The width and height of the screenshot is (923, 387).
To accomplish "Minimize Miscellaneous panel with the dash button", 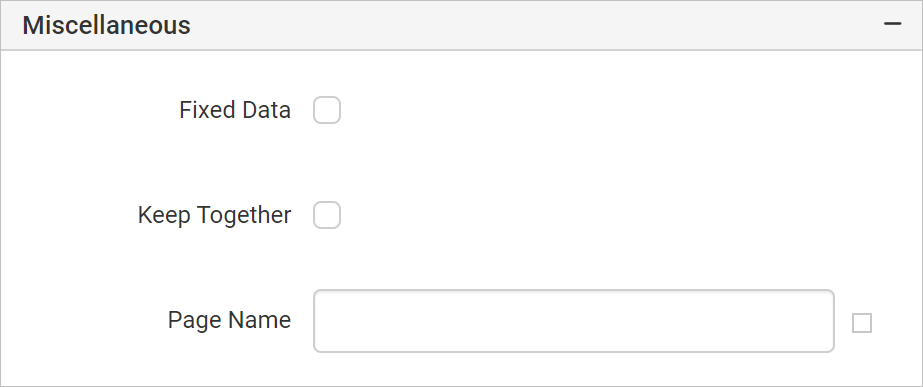I will point(892,24).
